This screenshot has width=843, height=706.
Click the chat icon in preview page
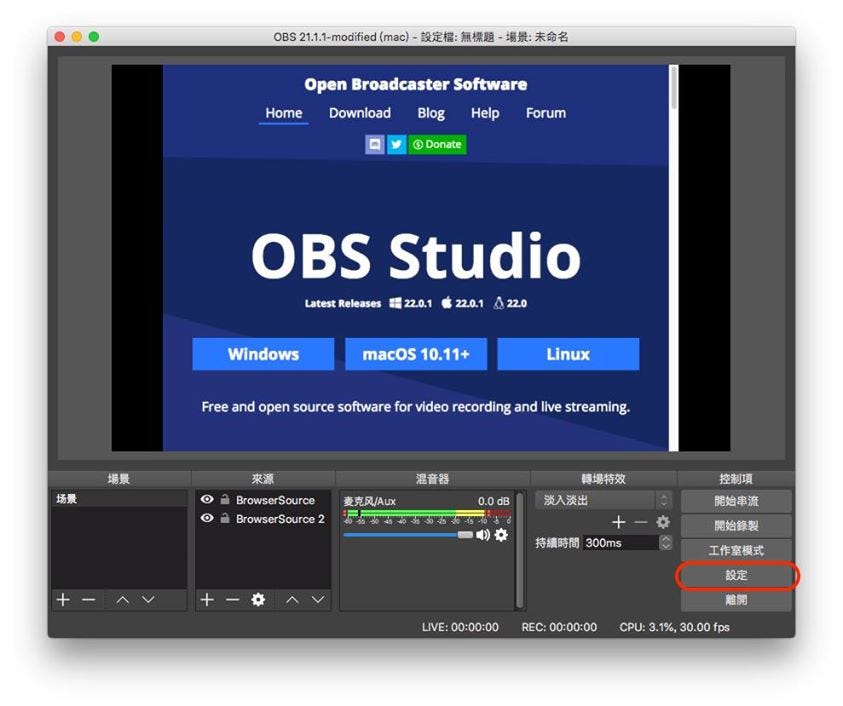(375, 144)
